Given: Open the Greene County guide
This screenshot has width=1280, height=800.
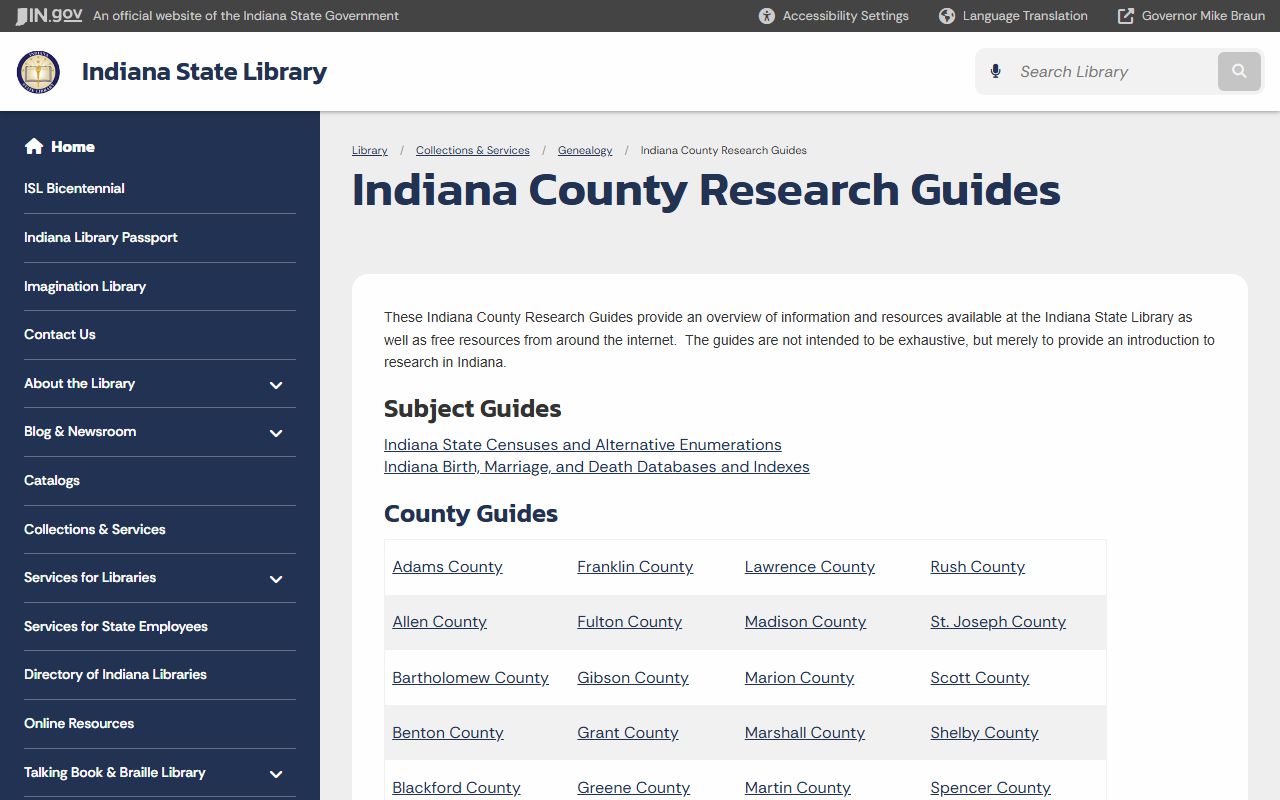Looking at the screenshot, I should [x=633, y=788].
